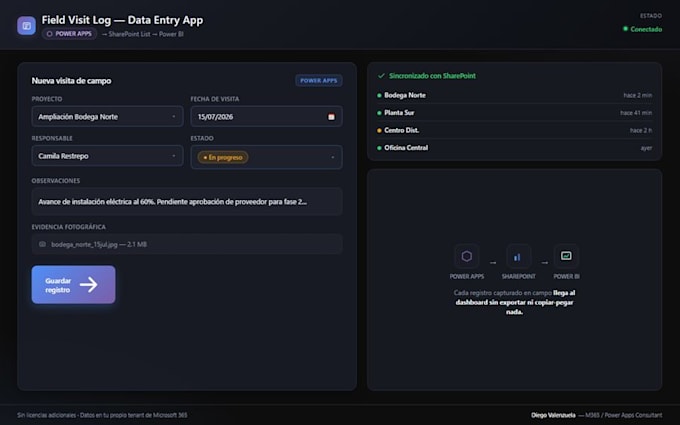The image size is (680, 425).
Task: Click the Field Visit Log app icon
Action: [x=26, y=26]
